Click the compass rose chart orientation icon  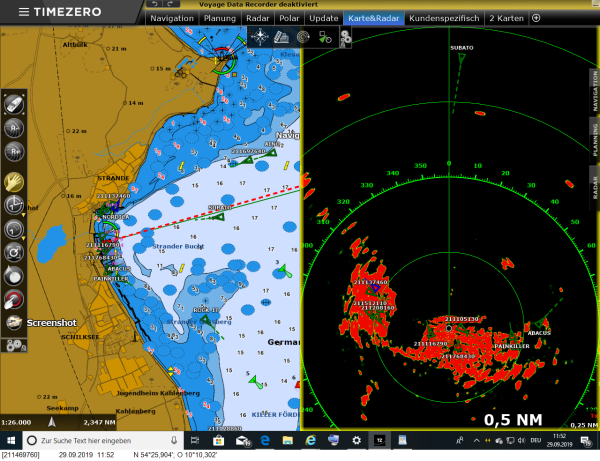[259, 37]
